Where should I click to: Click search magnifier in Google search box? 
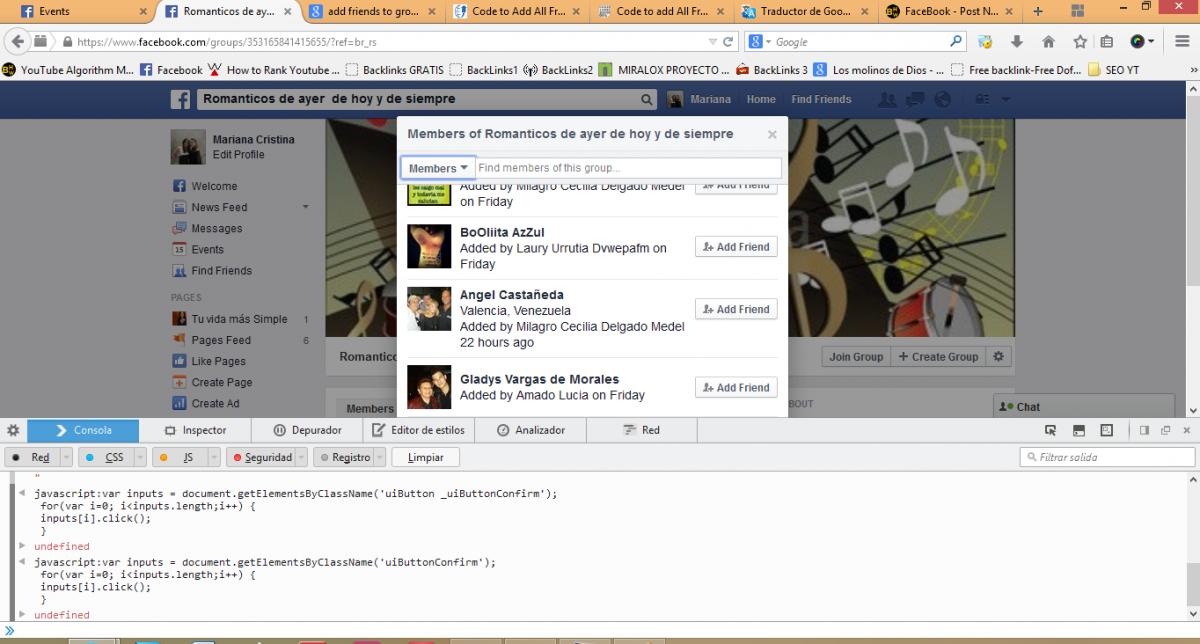(958, 42)
